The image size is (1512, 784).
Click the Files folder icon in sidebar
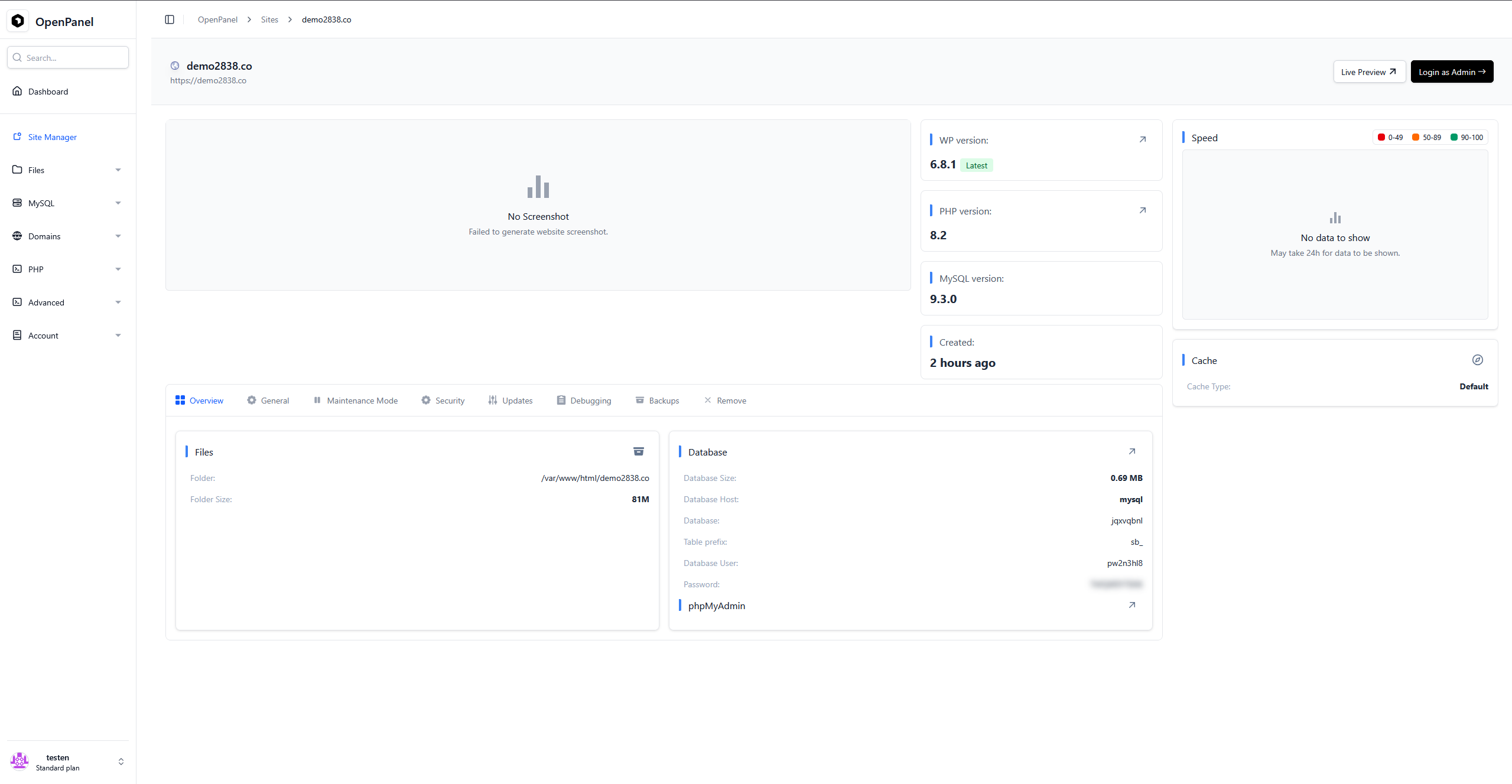click(x=17, y=170)
